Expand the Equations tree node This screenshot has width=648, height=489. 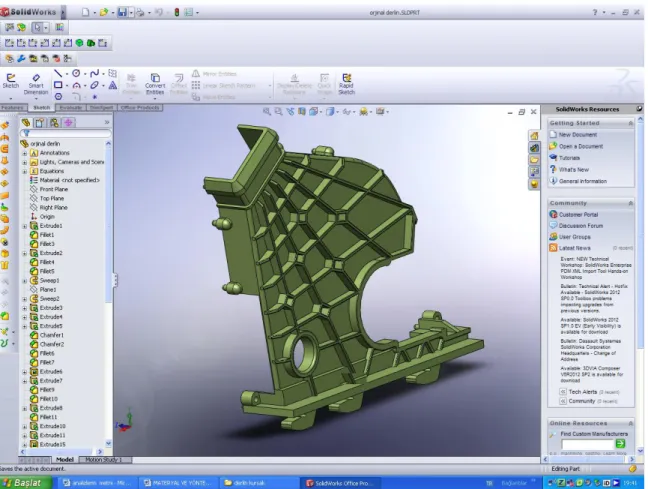coord(24,171)
